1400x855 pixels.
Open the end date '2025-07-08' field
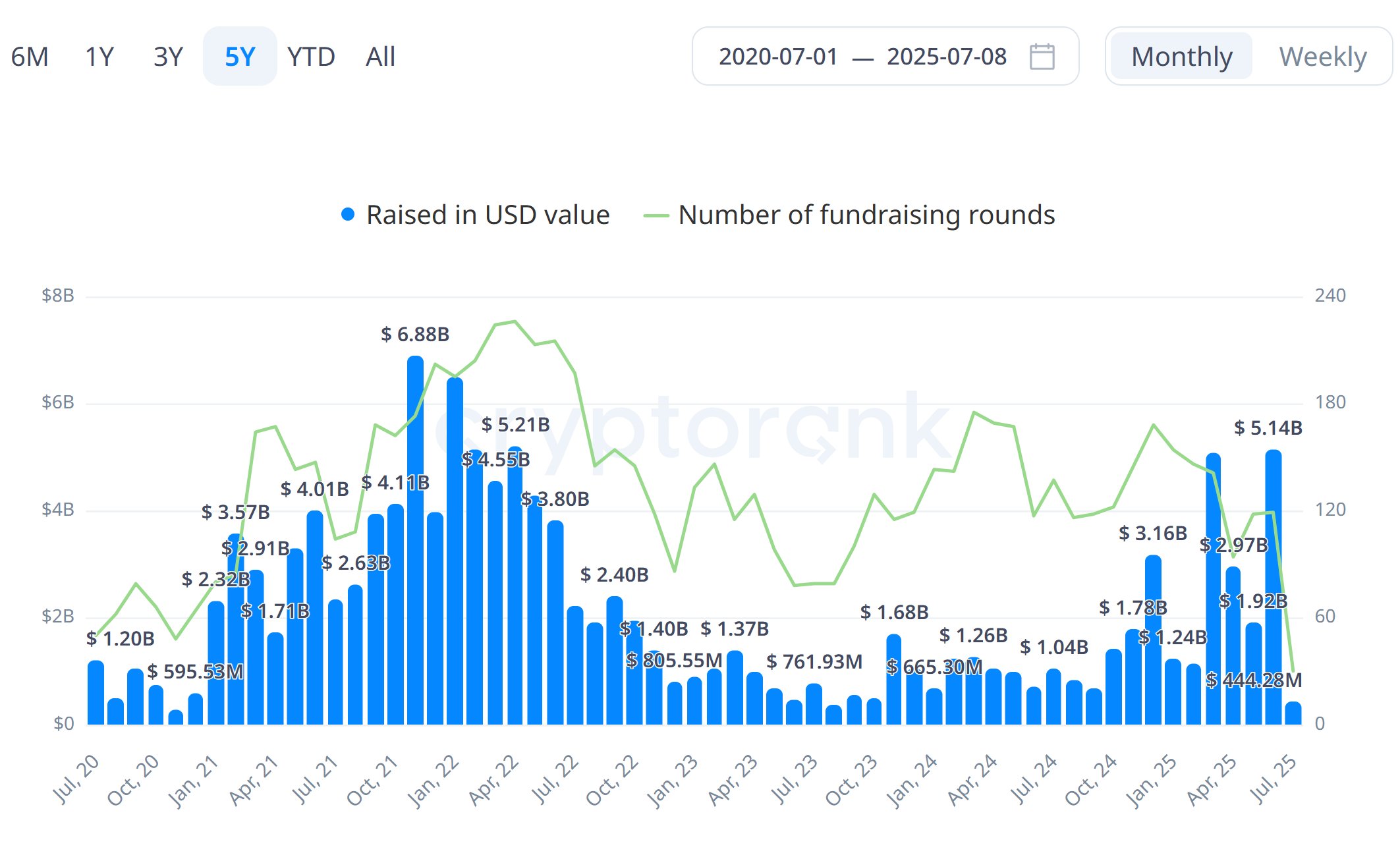click(947, 57)
